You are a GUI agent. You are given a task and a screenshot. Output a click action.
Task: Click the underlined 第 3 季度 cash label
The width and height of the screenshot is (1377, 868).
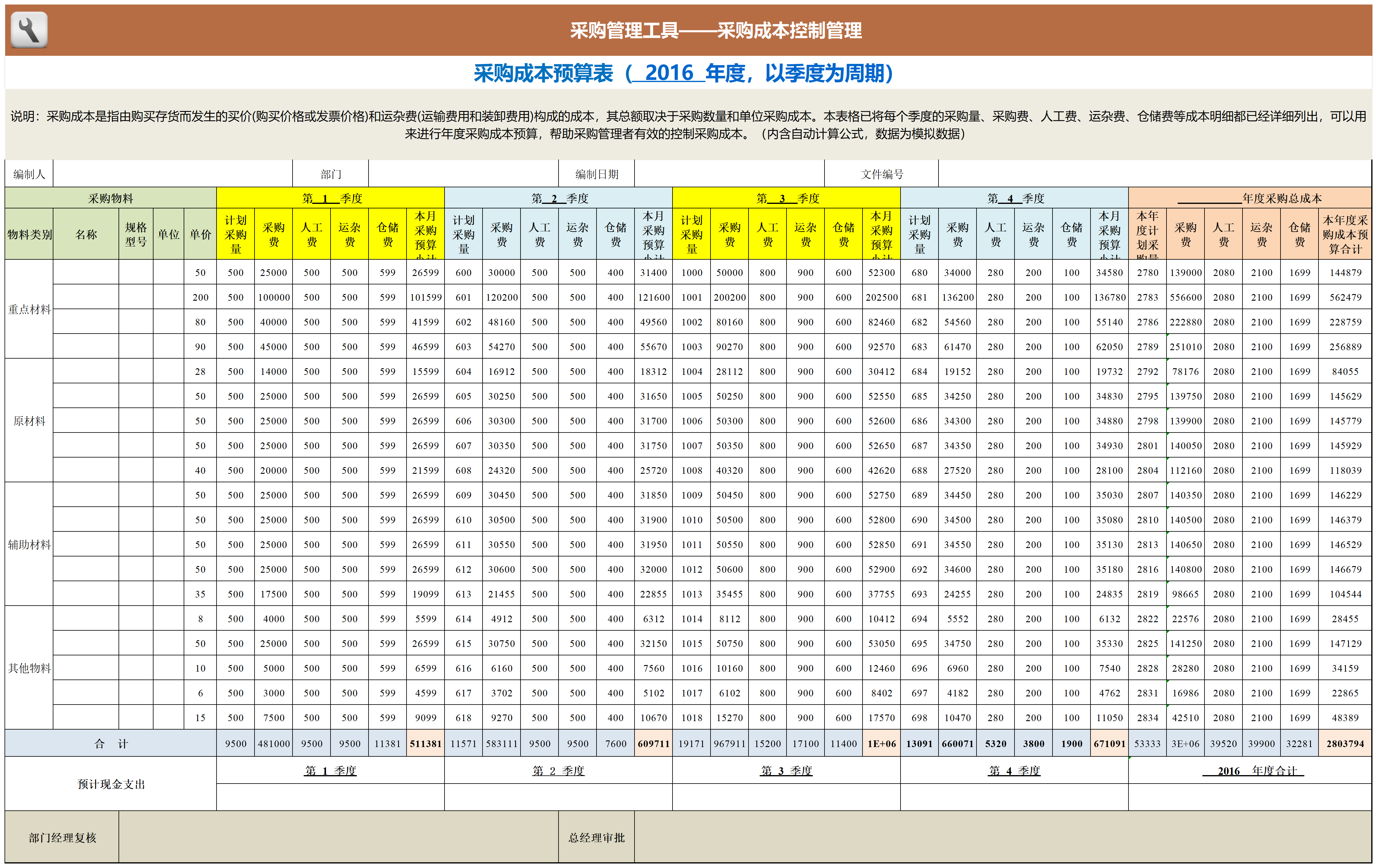[786, 770]
